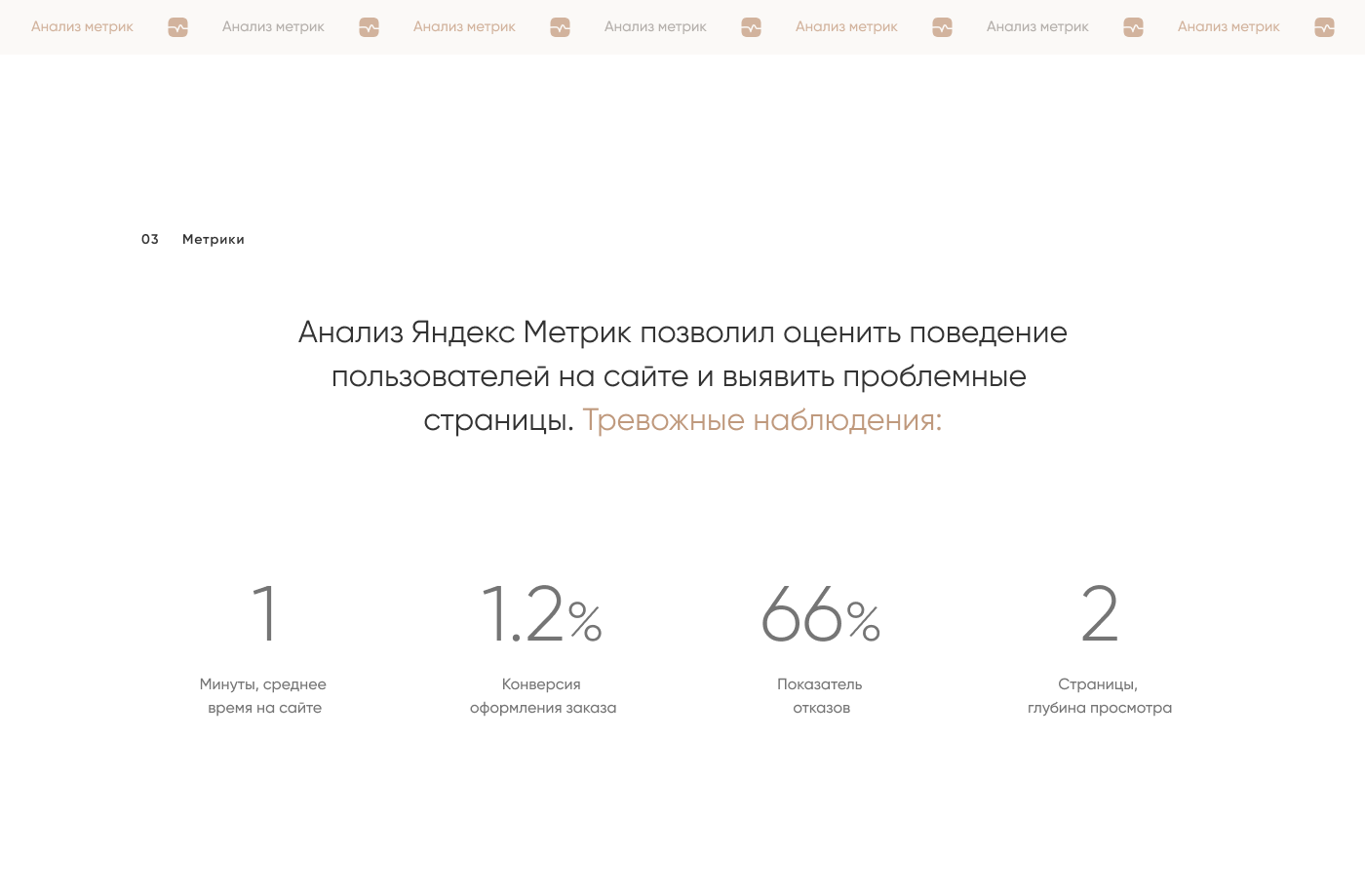Viewport: 1365px width, 896px height.
Task: Click the '03' section number
Action: pos(150,239)
